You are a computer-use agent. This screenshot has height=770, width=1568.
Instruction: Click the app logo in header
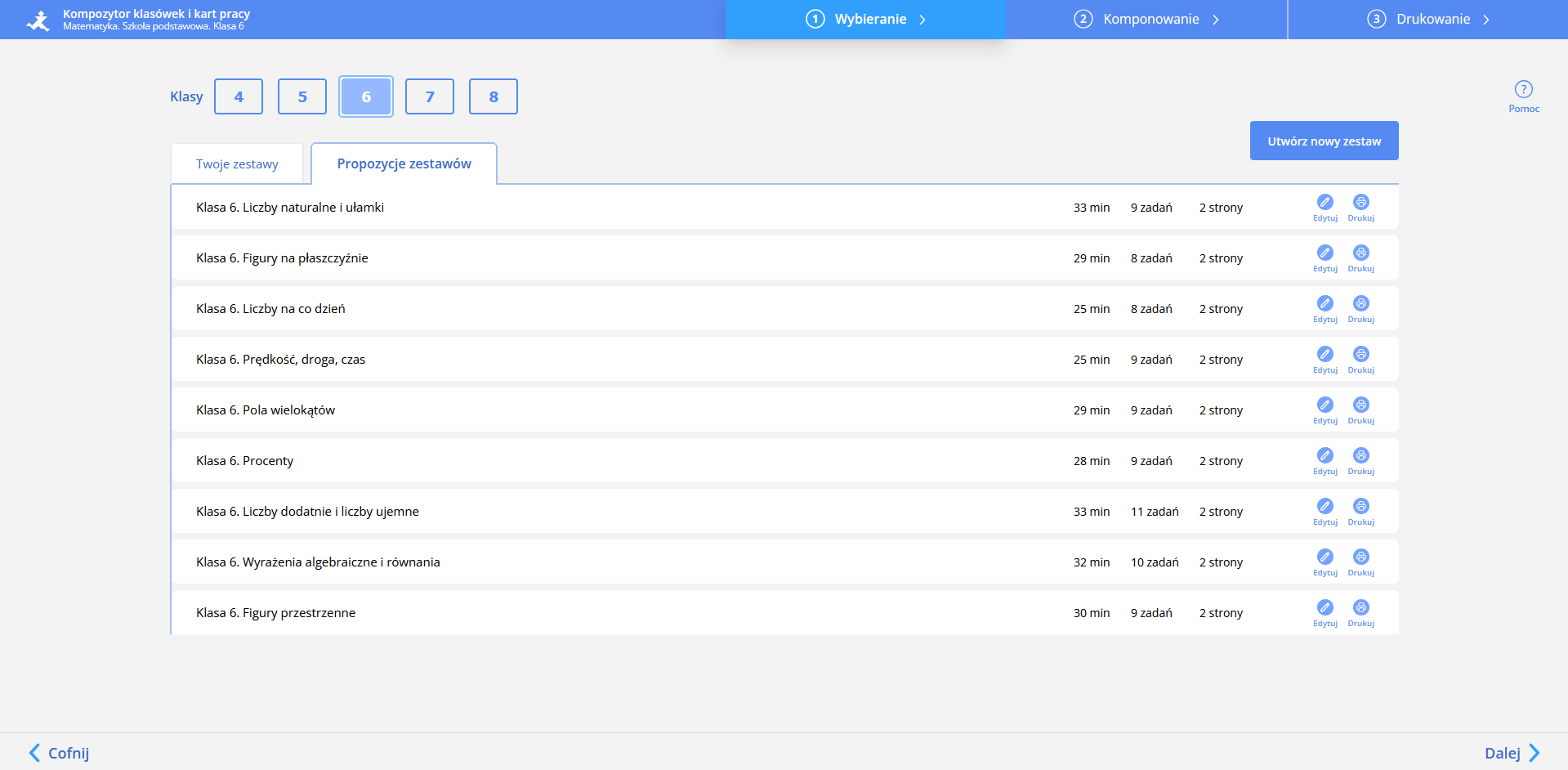coord(38,20)
